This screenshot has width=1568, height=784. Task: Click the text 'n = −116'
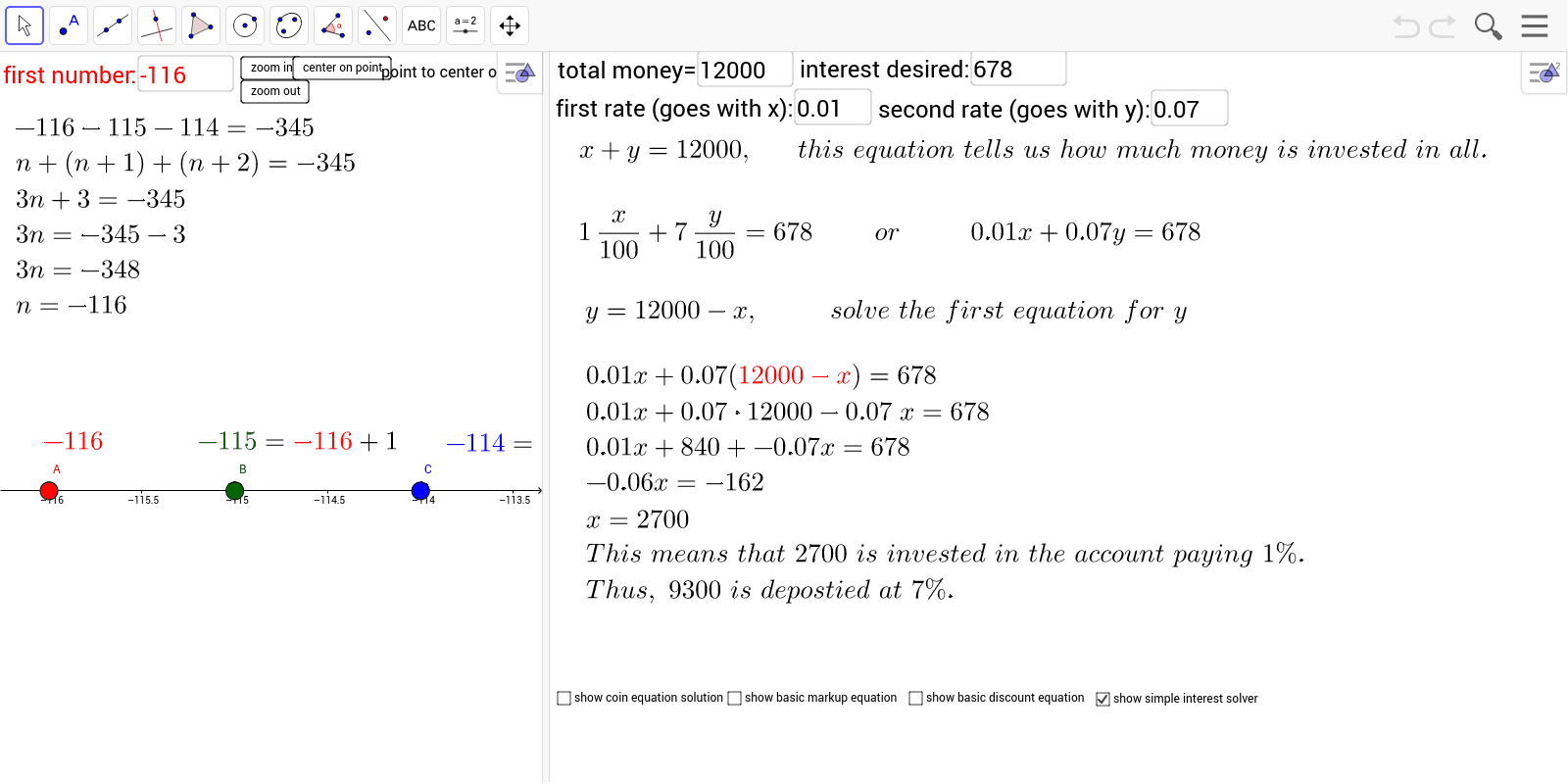72,306
